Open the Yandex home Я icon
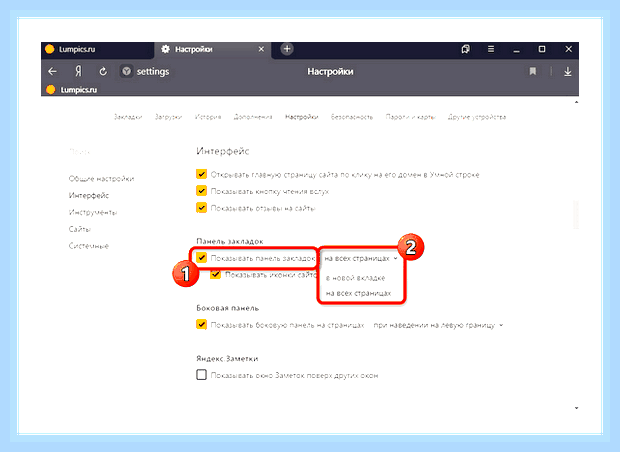The height and width of the screenshot is (452, 620). [78, 72]
